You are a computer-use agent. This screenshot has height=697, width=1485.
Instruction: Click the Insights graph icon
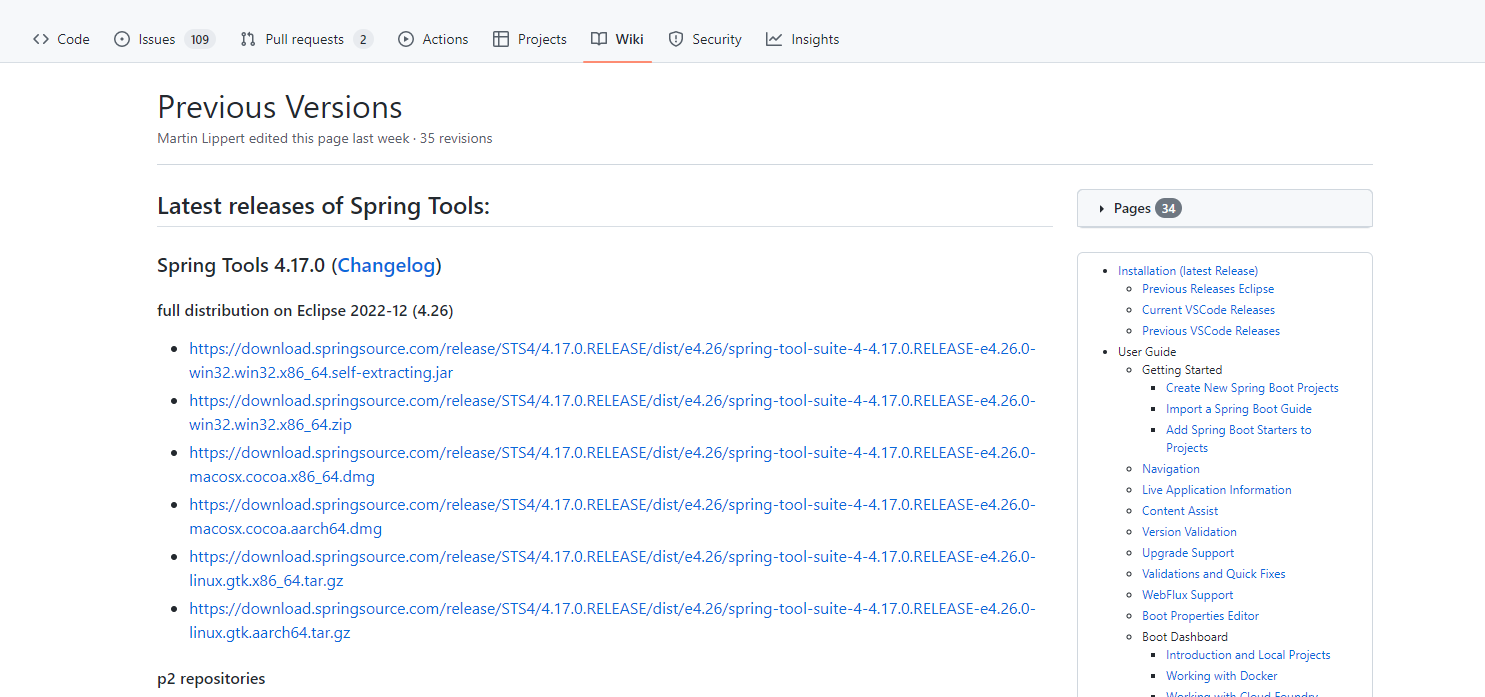pos(774,39)
